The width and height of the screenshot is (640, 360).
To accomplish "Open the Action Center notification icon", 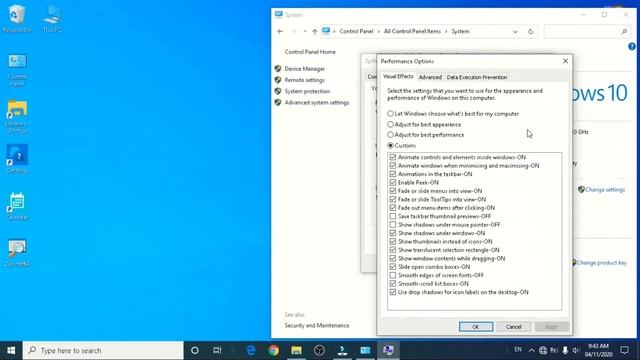I will point(624,350).
